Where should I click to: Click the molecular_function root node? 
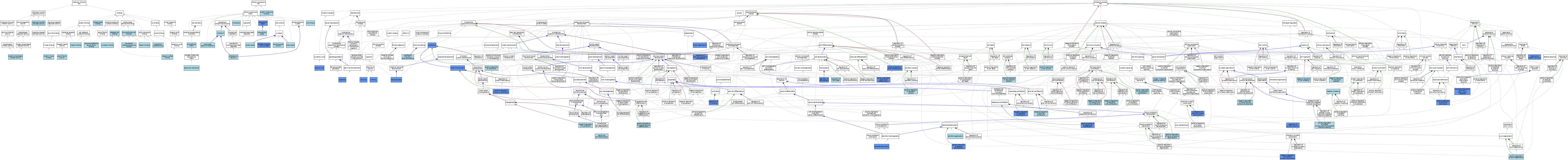click(79, 3)
